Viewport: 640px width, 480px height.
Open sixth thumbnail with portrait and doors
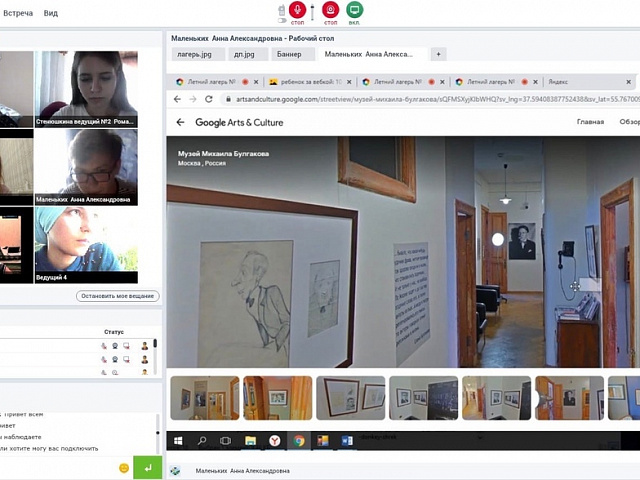click(569, 398)
